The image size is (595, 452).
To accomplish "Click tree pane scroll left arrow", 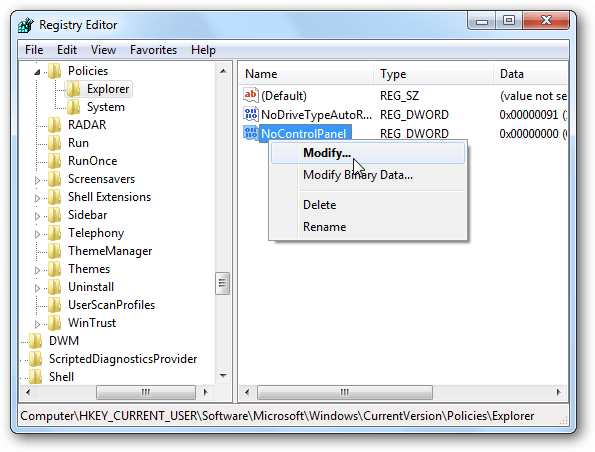I will [28, 392].
